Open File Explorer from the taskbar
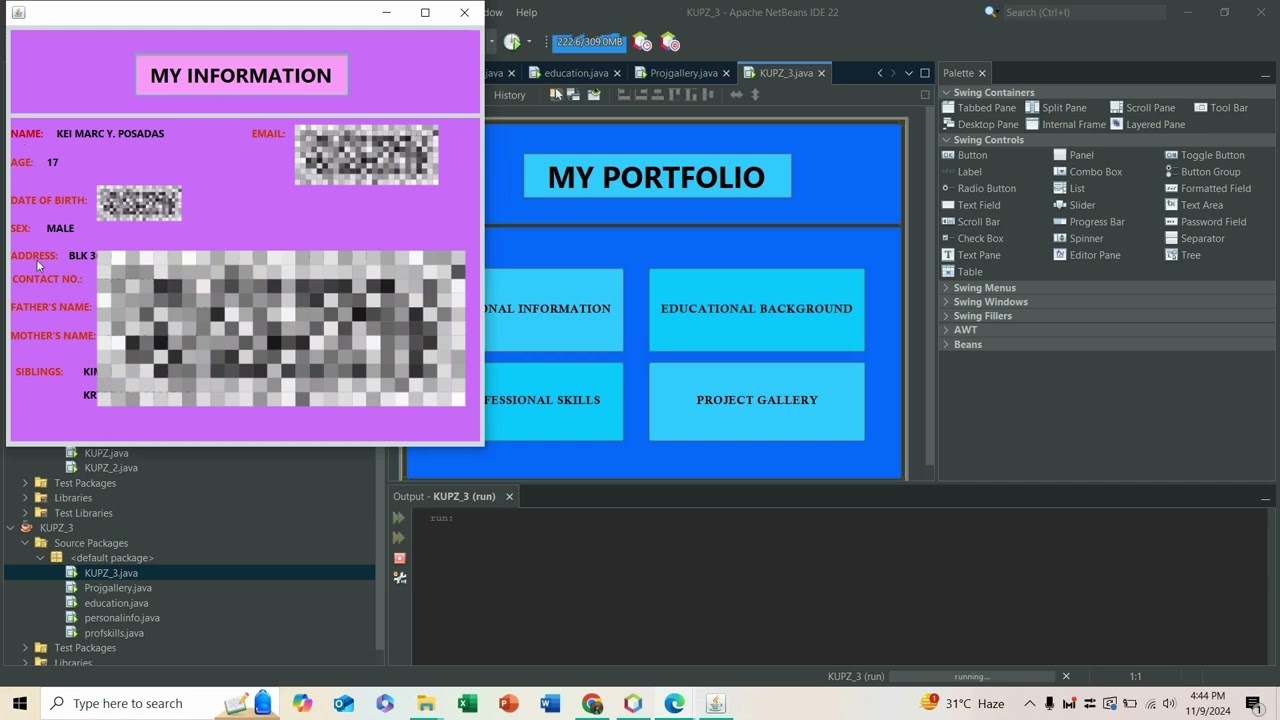This screenshot has width=1280, height=720. (426, 703)
